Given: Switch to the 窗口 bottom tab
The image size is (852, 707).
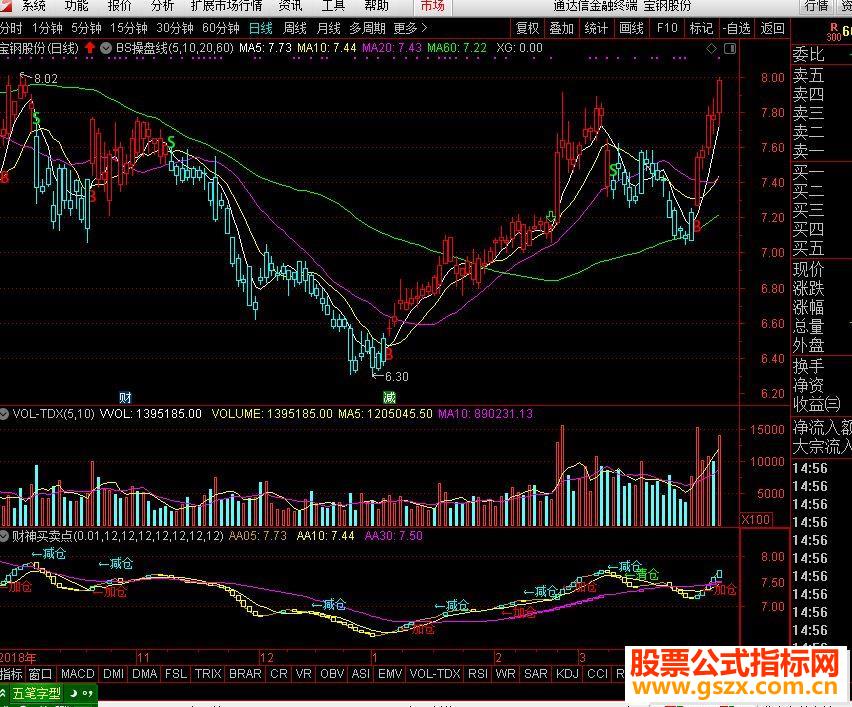Looking at the screenshot, I should click(40, 674).
